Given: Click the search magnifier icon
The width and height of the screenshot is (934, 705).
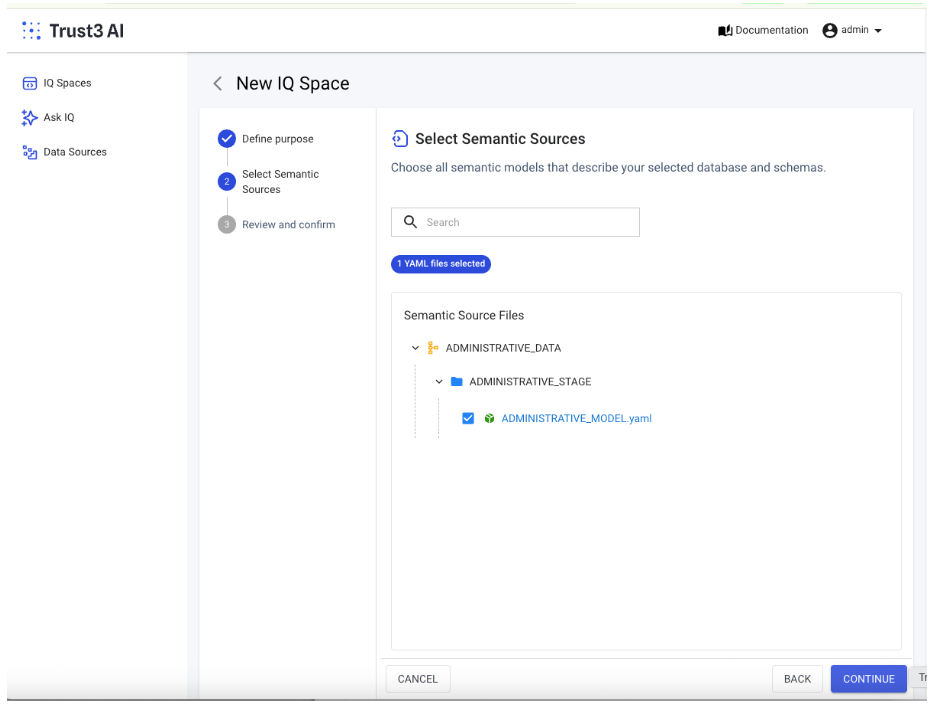Looking at the screenshot, I should 410,222.
